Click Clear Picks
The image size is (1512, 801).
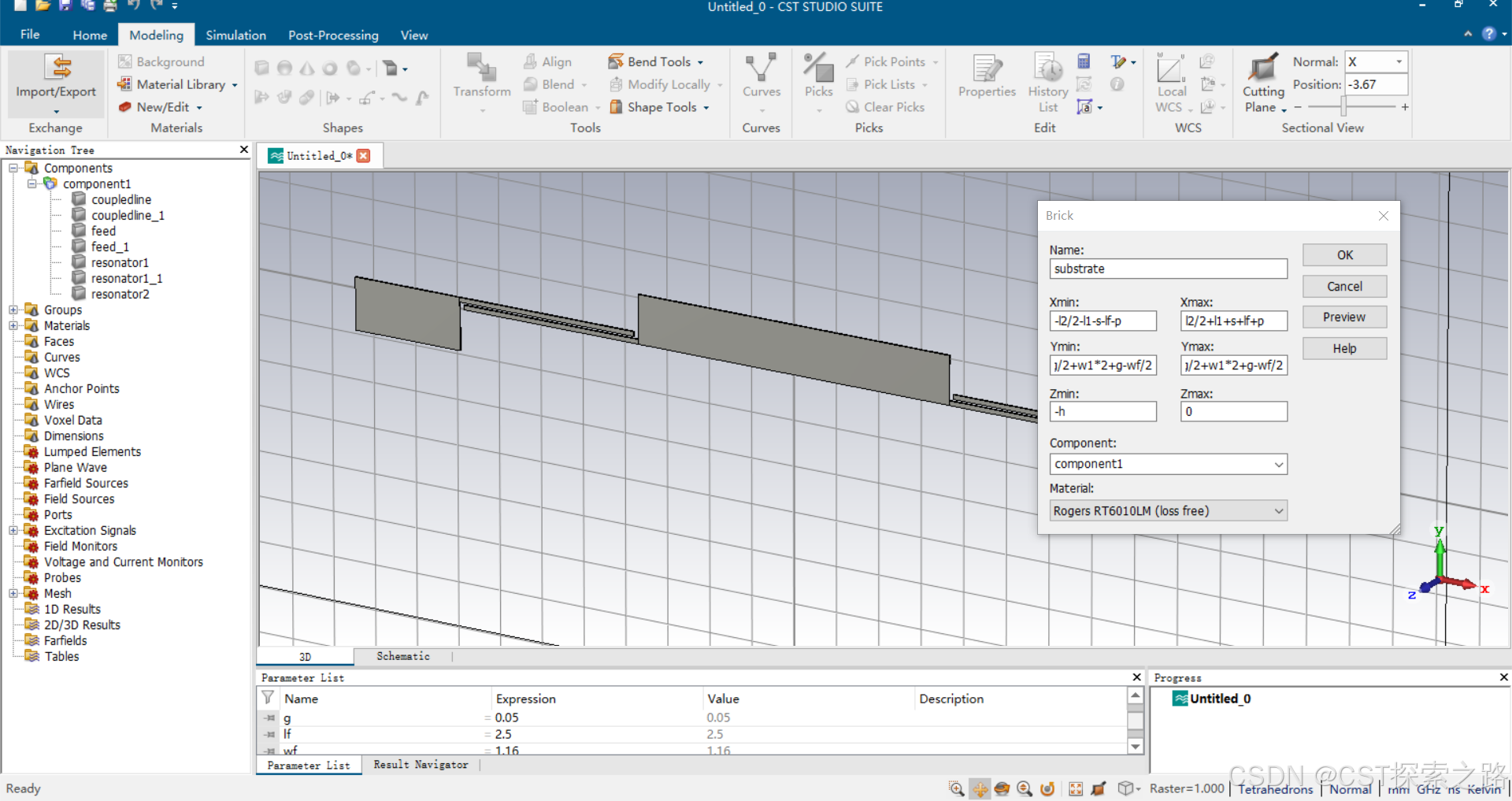pyautogui.click(x=885, y=107)
